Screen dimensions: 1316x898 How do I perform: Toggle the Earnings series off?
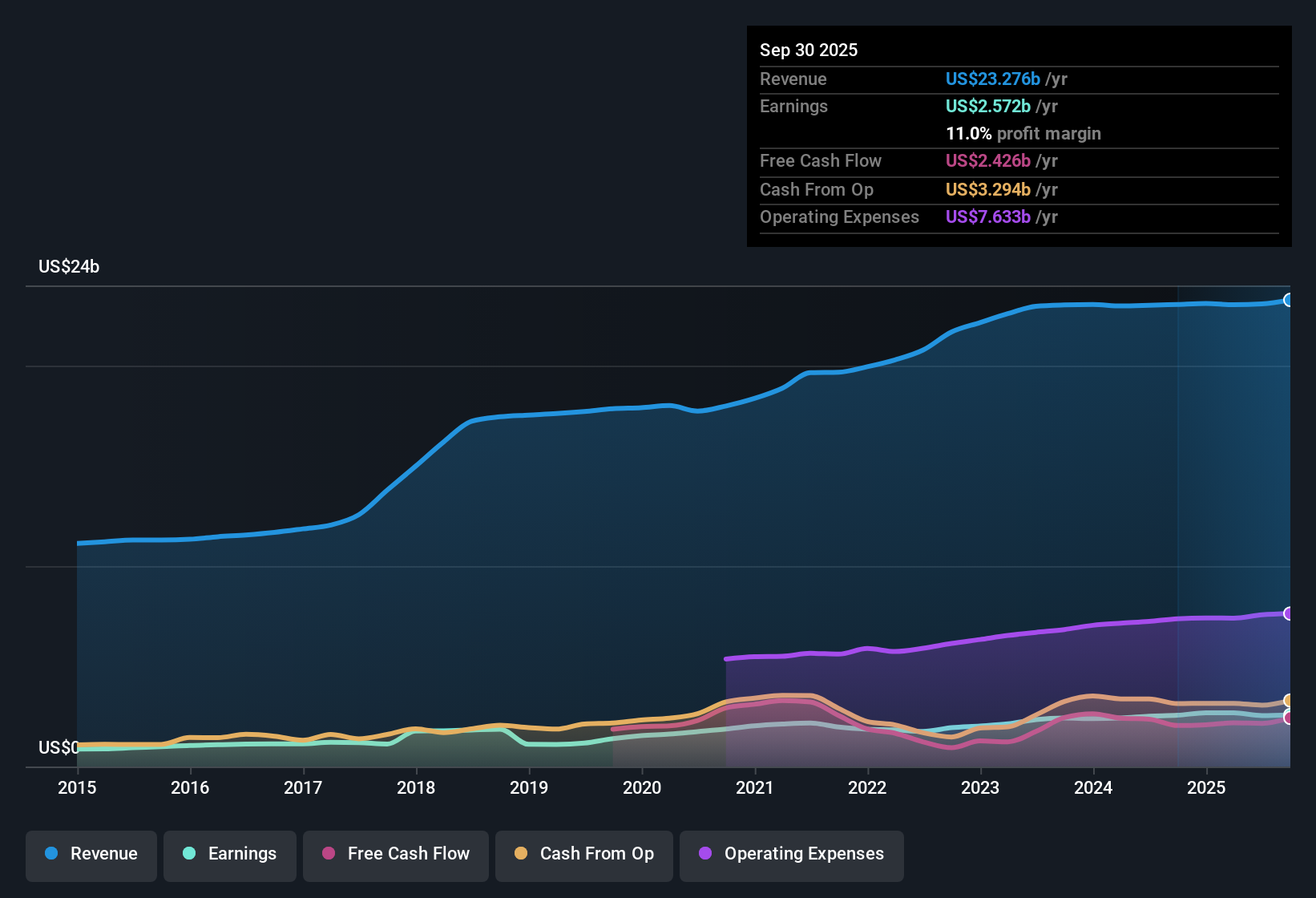click(229, 854)
